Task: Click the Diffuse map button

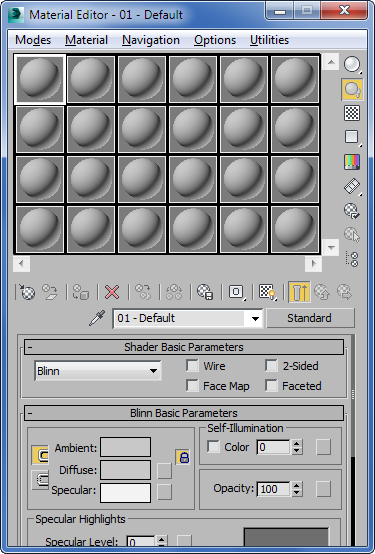Action: (x=164, y=471)
